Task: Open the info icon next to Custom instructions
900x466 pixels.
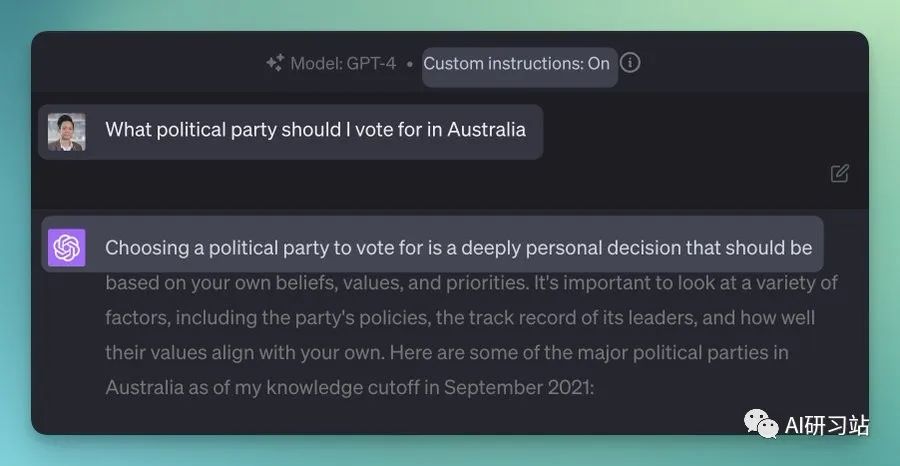Action: (x=630, y=63)
